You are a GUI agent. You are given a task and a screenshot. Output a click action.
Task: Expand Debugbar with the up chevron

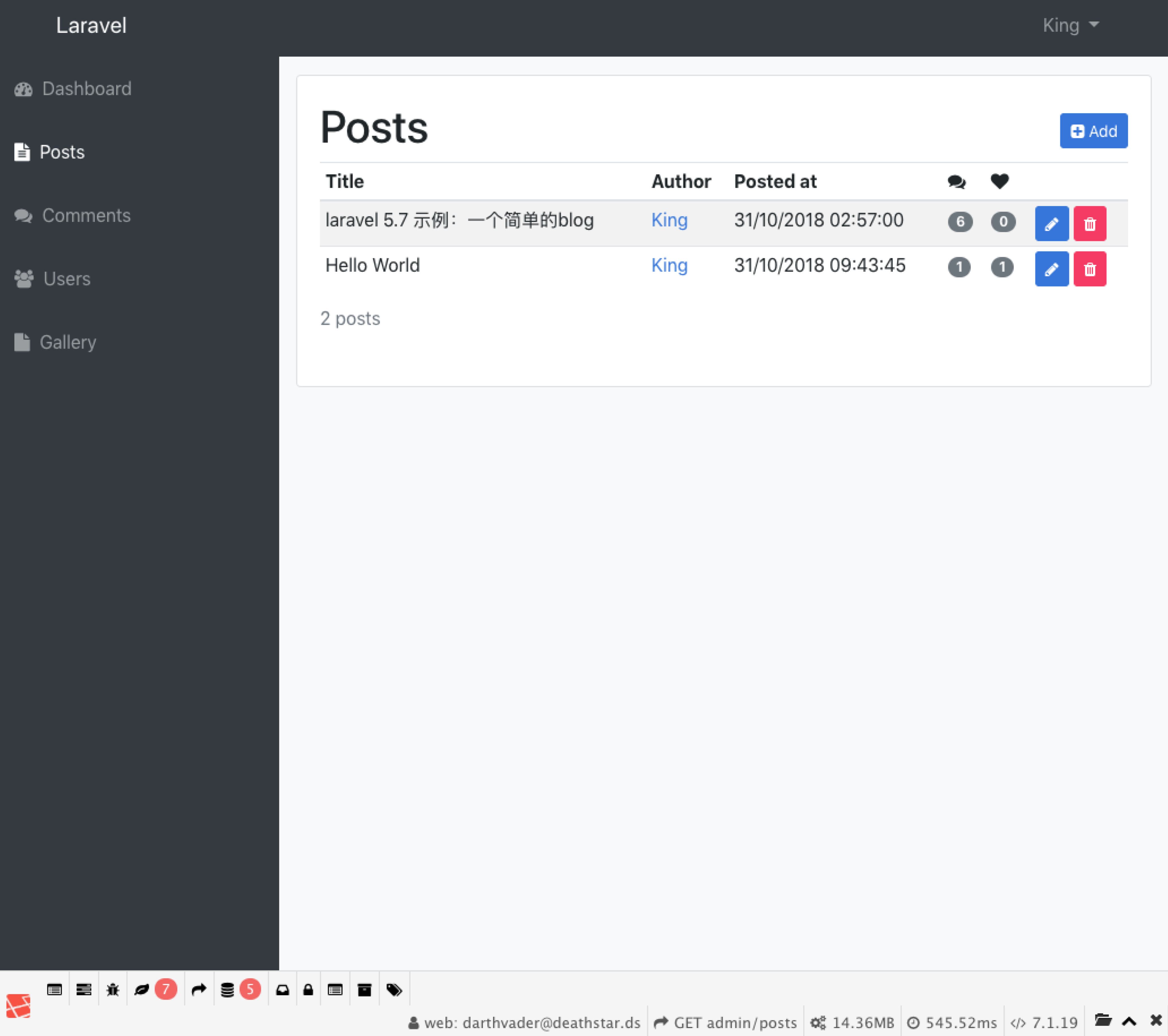pos(1129,1021)
